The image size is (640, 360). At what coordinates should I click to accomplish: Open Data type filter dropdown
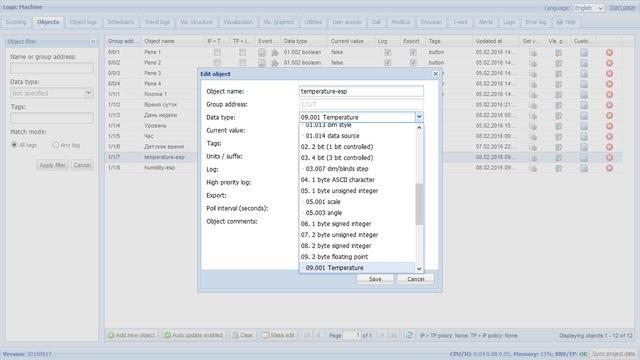click(x=89, y=93)
